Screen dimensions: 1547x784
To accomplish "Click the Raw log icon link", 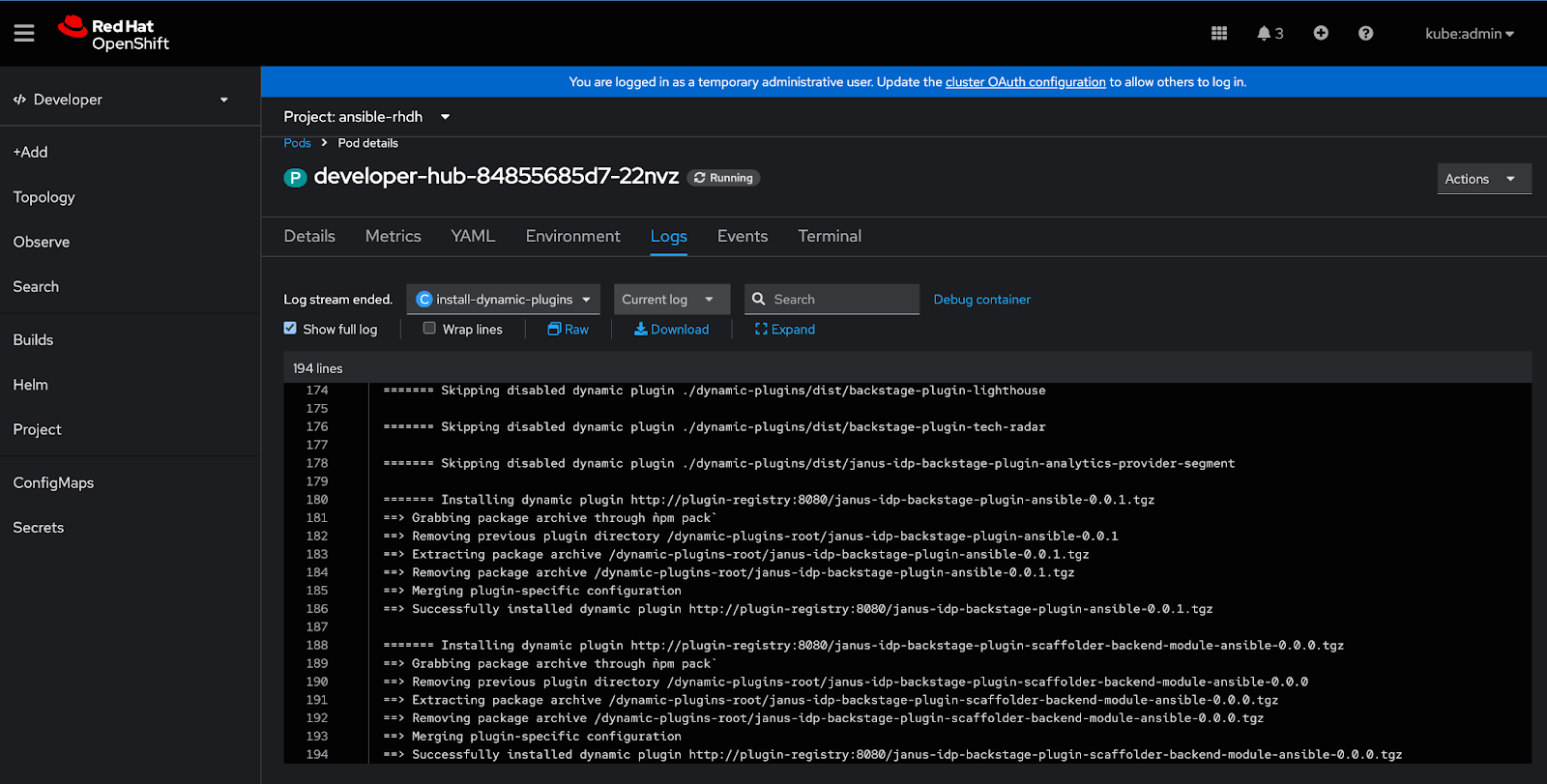I will point(568,330).
